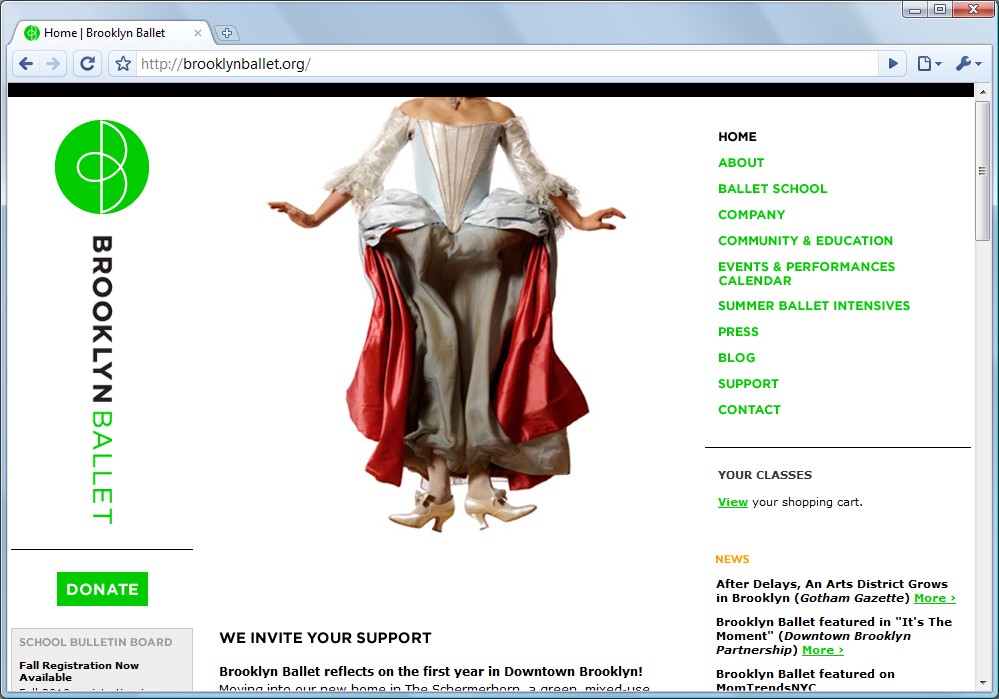The height and width of the screenshot is (699, 999).
Task: Visit the BLOG section
Action: point(737,358)
